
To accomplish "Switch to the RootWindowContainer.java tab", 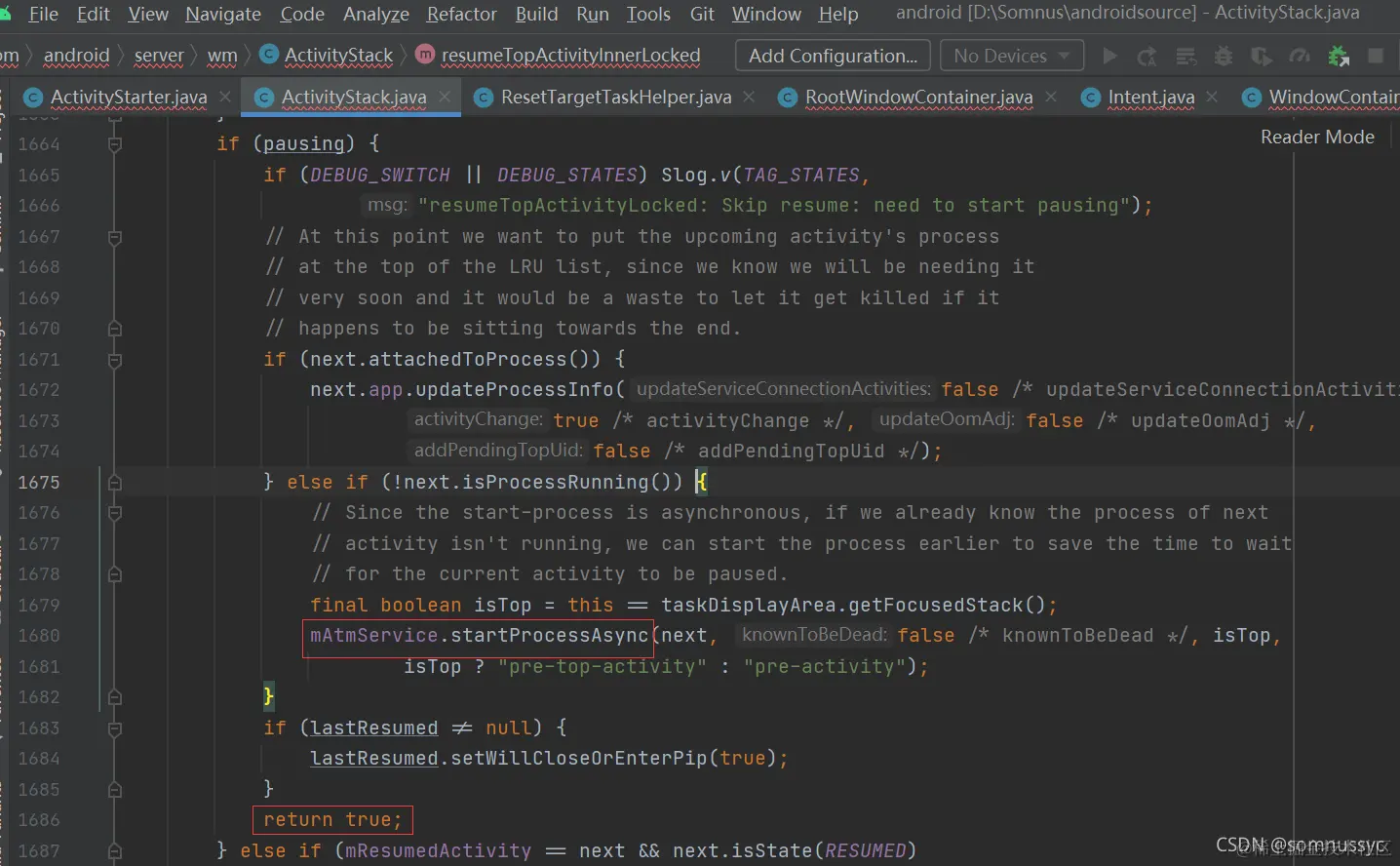I will click(x=919, y=97).
